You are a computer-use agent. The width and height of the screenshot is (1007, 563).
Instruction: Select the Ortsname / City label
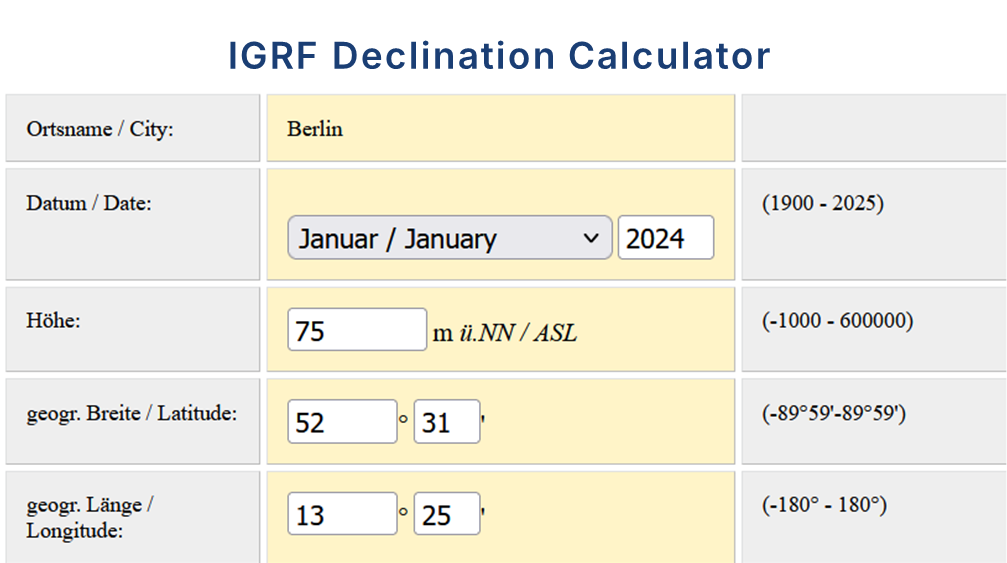point(100,129)
